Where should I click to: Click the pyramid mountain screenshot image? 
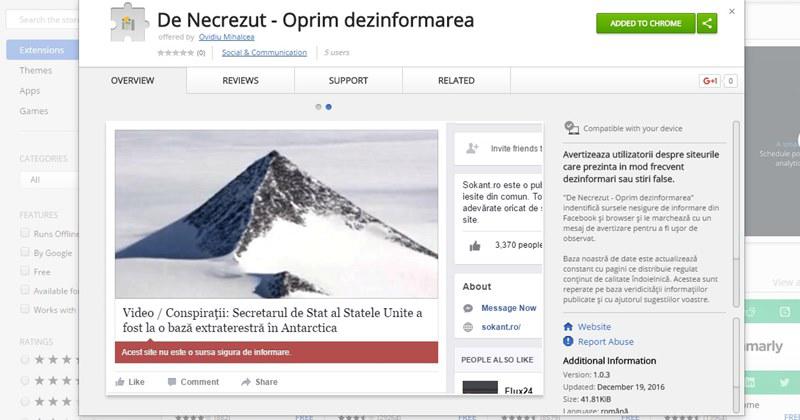pos(276,214)
